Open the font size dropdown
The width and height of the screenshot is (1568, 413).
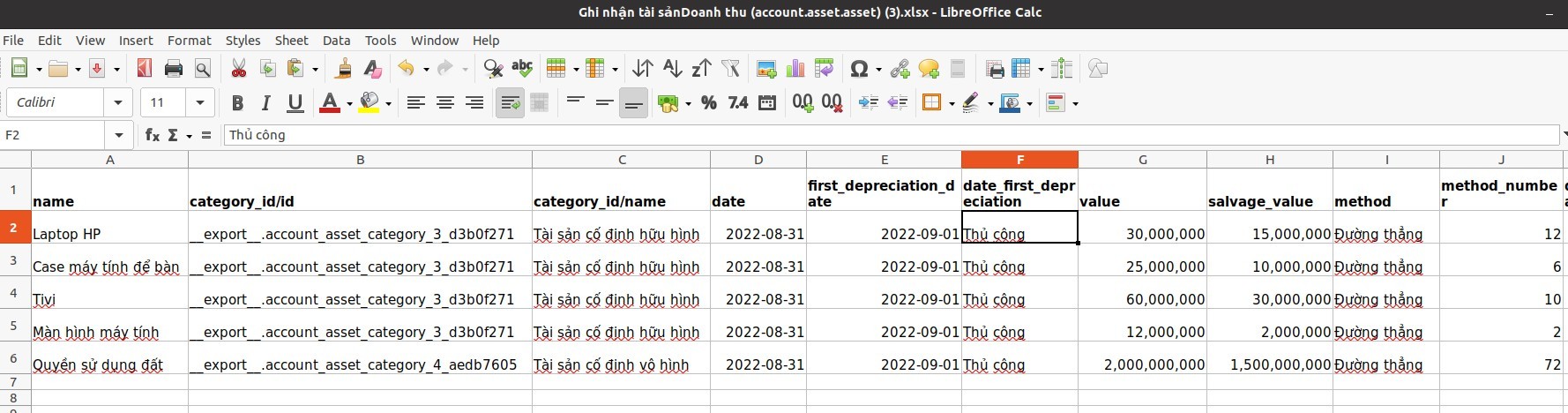[x=200, y=103]
